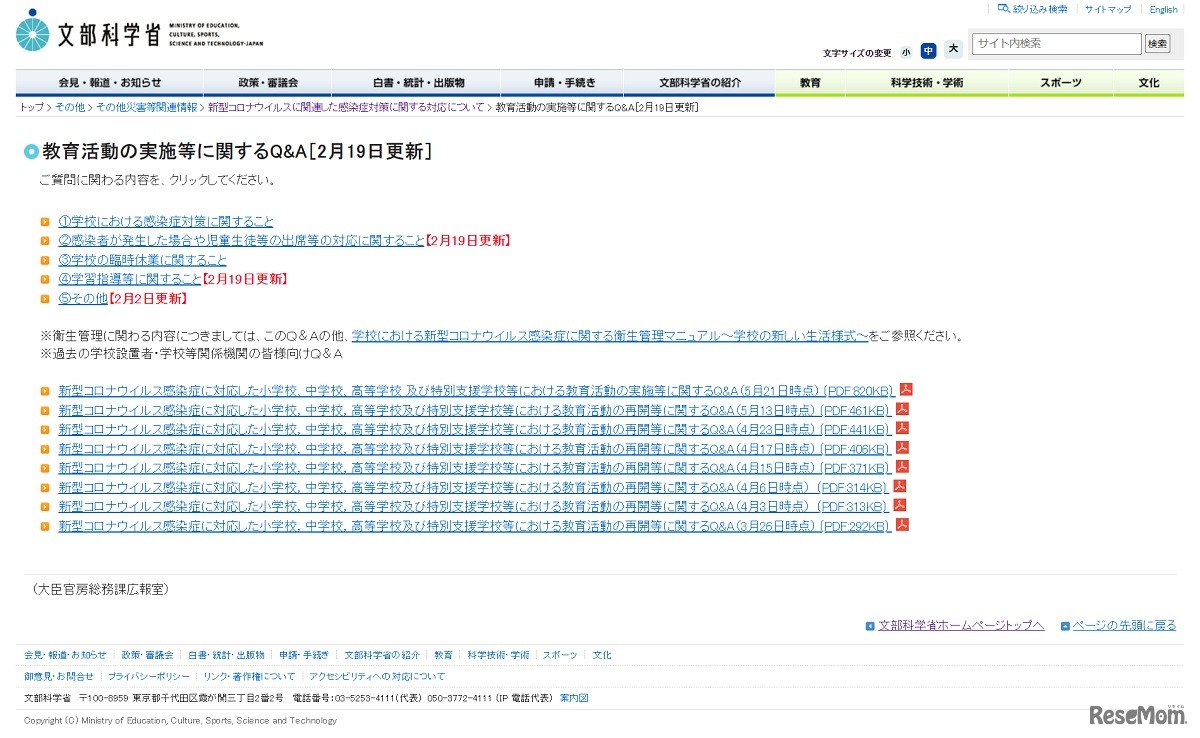Open ②感染者が発生した場合 link
The height and width of the screenshot is (738, 1200).
[x=241, y=240]
